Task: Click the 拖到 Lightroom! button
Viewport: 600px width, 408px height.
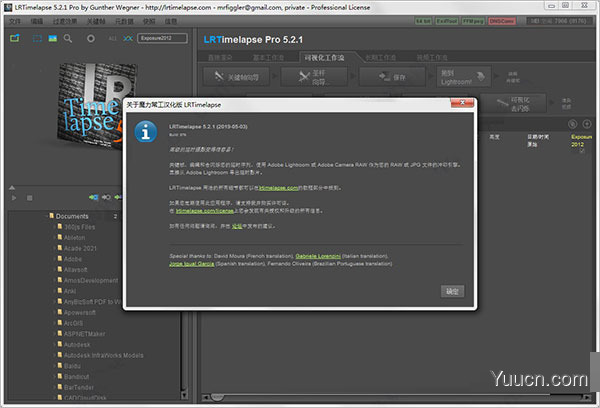Action: tap(464, 77)
